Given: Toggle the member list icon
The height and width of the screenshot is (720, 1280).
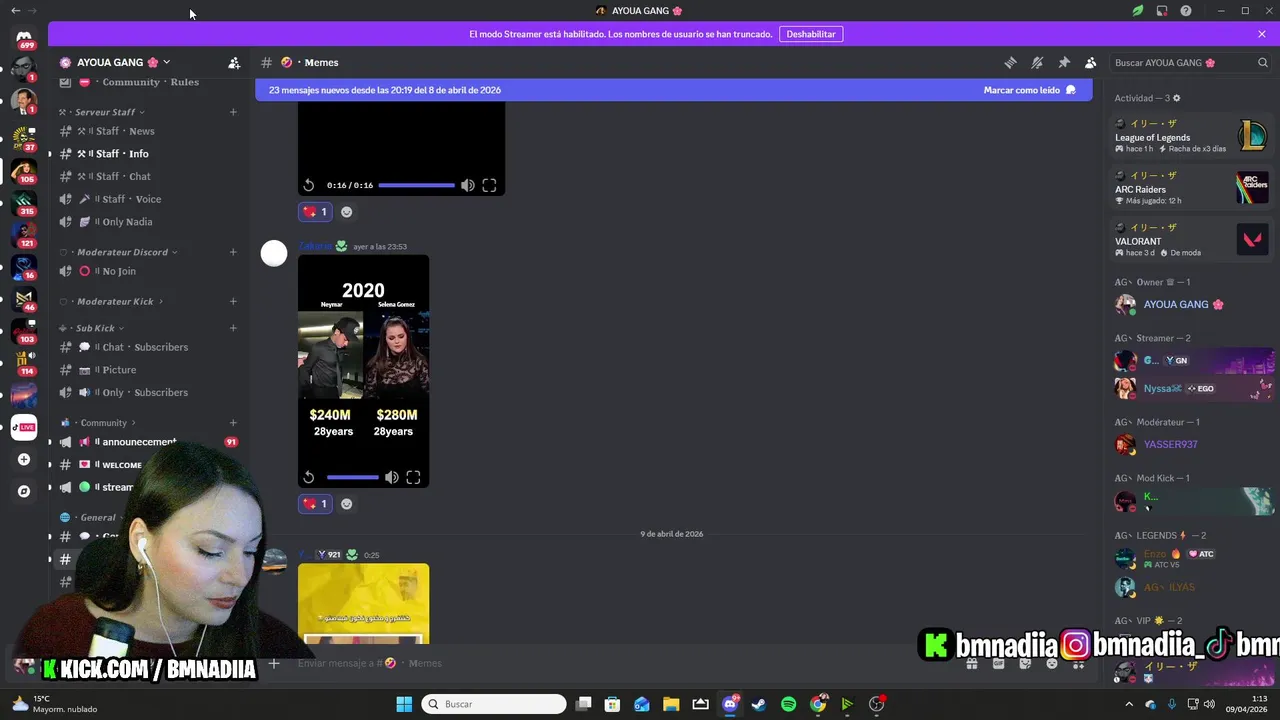Looking at the screenshot, I should (x=1091, y=62).
